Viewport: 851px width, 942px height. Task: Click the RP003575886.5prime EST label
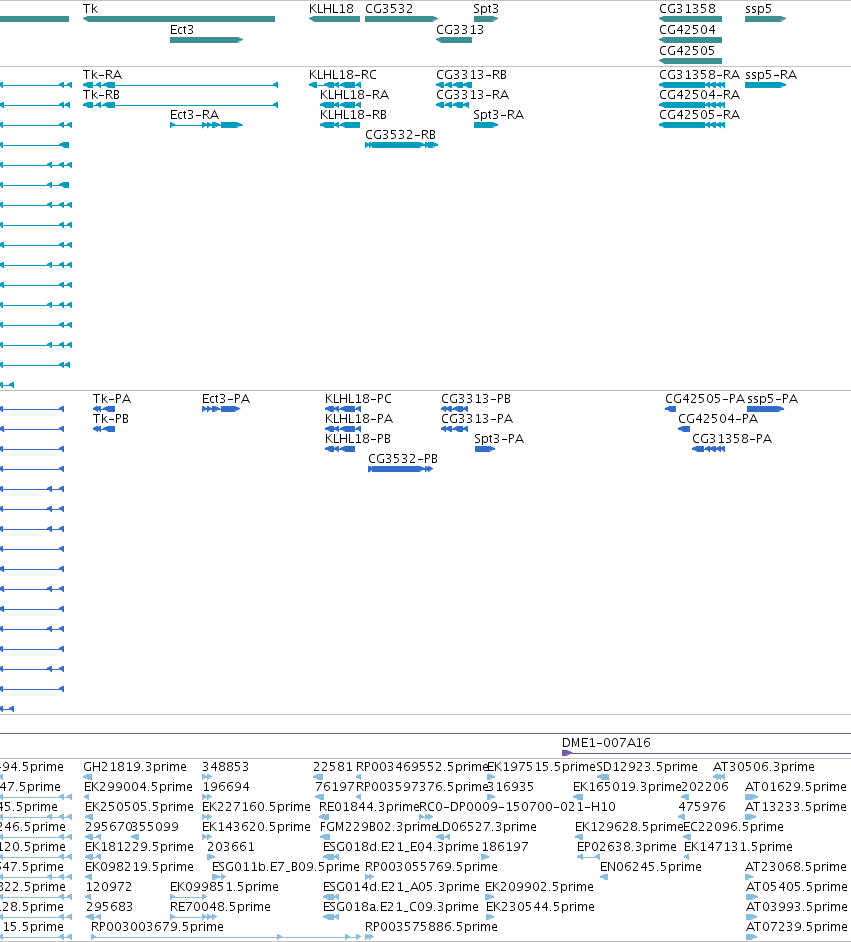click(x=431, y=927)
